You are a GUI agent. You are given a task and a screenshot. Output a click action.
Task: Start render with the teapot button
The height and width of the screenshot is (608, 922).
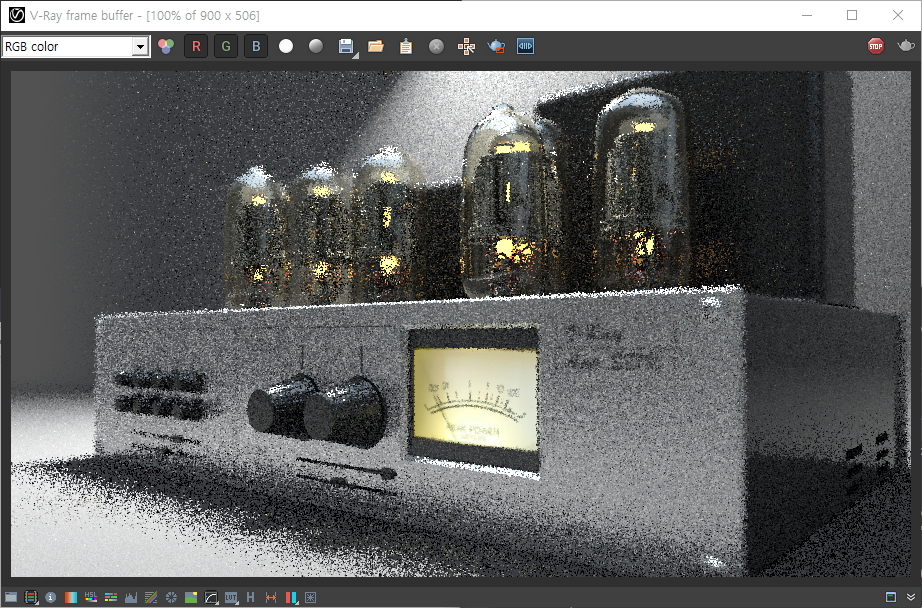[906, 46]
